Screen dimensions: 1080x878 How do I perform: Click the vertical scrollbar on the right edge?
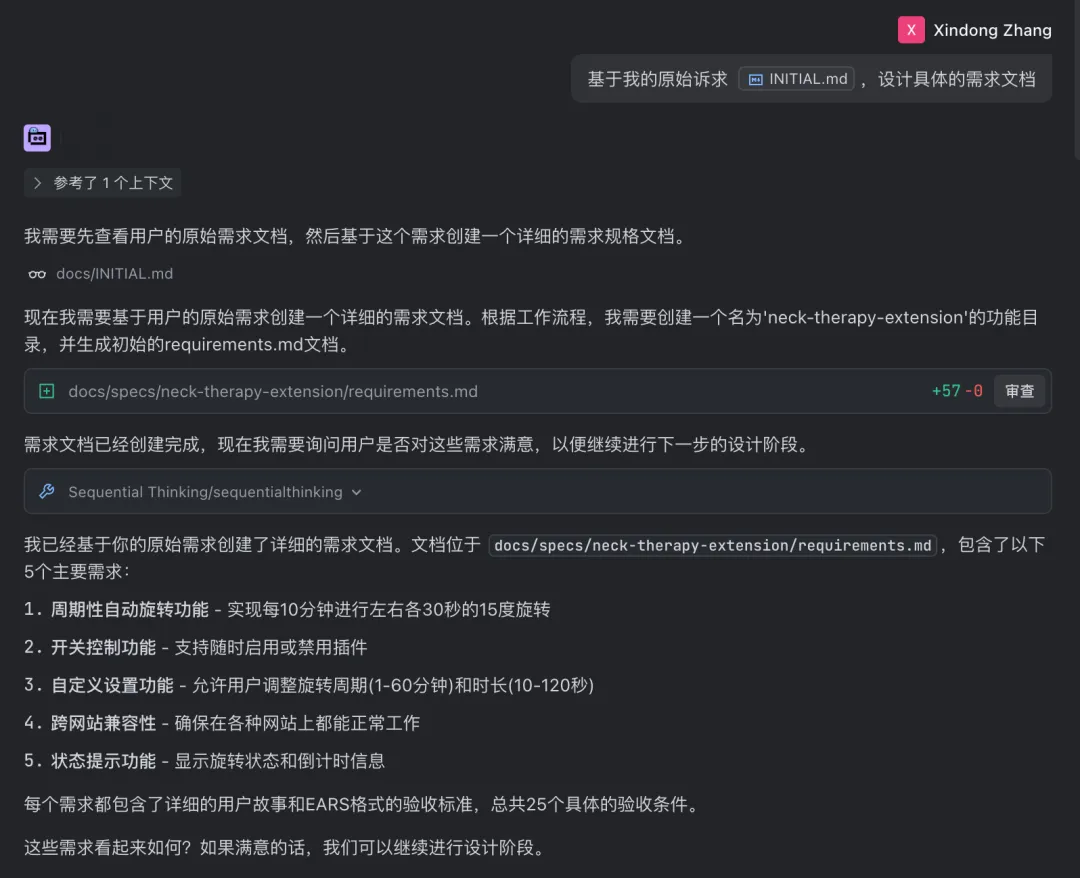pos(1077,79)
